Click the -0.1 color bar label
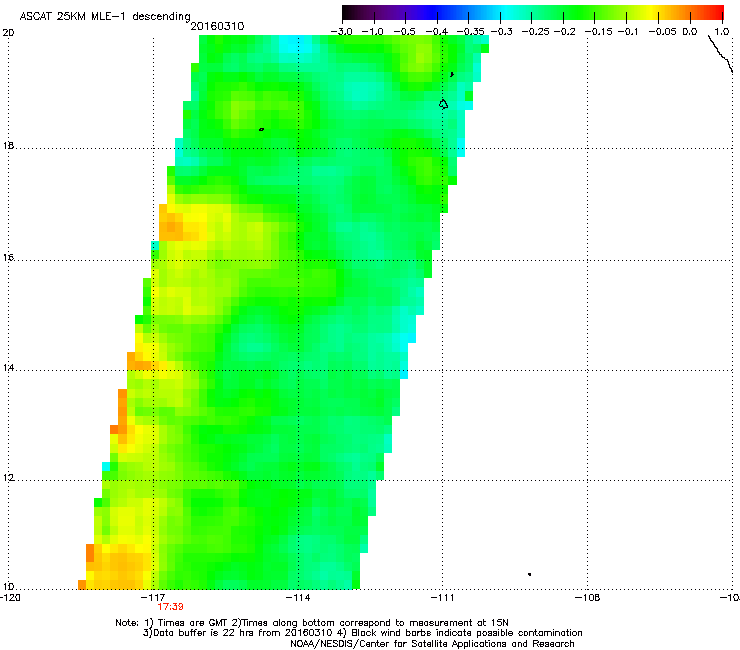The image size is (740, 650). click(628, 32)
